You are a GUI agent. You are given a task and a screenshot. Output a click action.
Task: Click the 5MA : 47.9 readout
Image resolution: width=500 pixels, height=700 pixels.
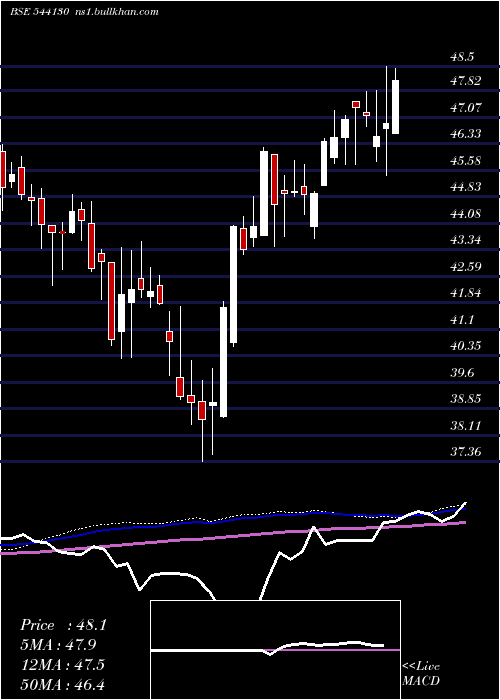point(58,645)
